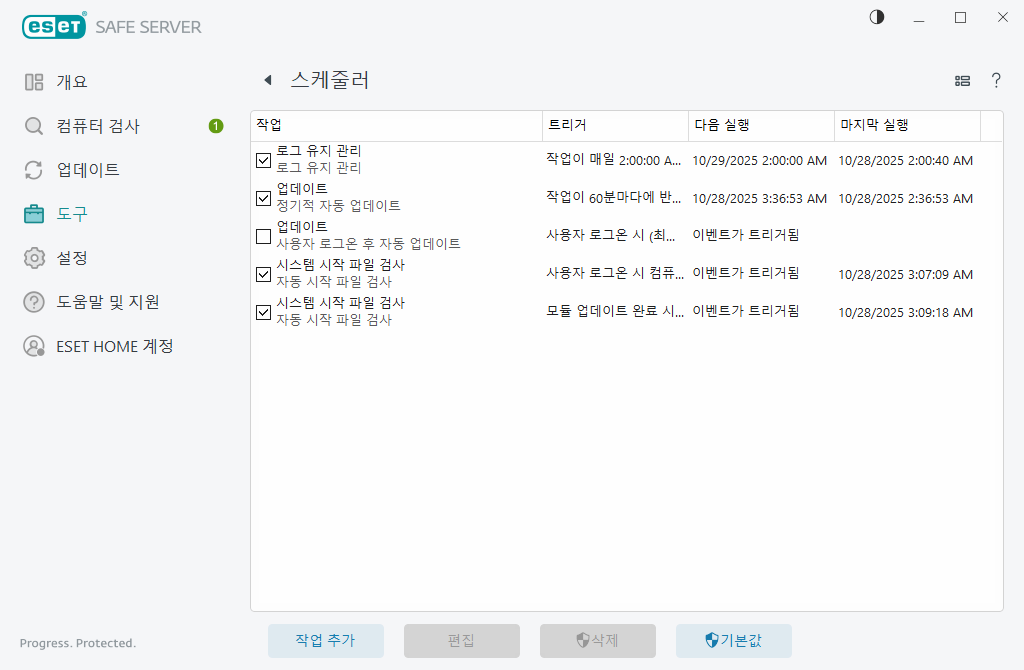
Task: Click the 설정 gear icon
Action: pyautogui.click(x=33, y=257)
